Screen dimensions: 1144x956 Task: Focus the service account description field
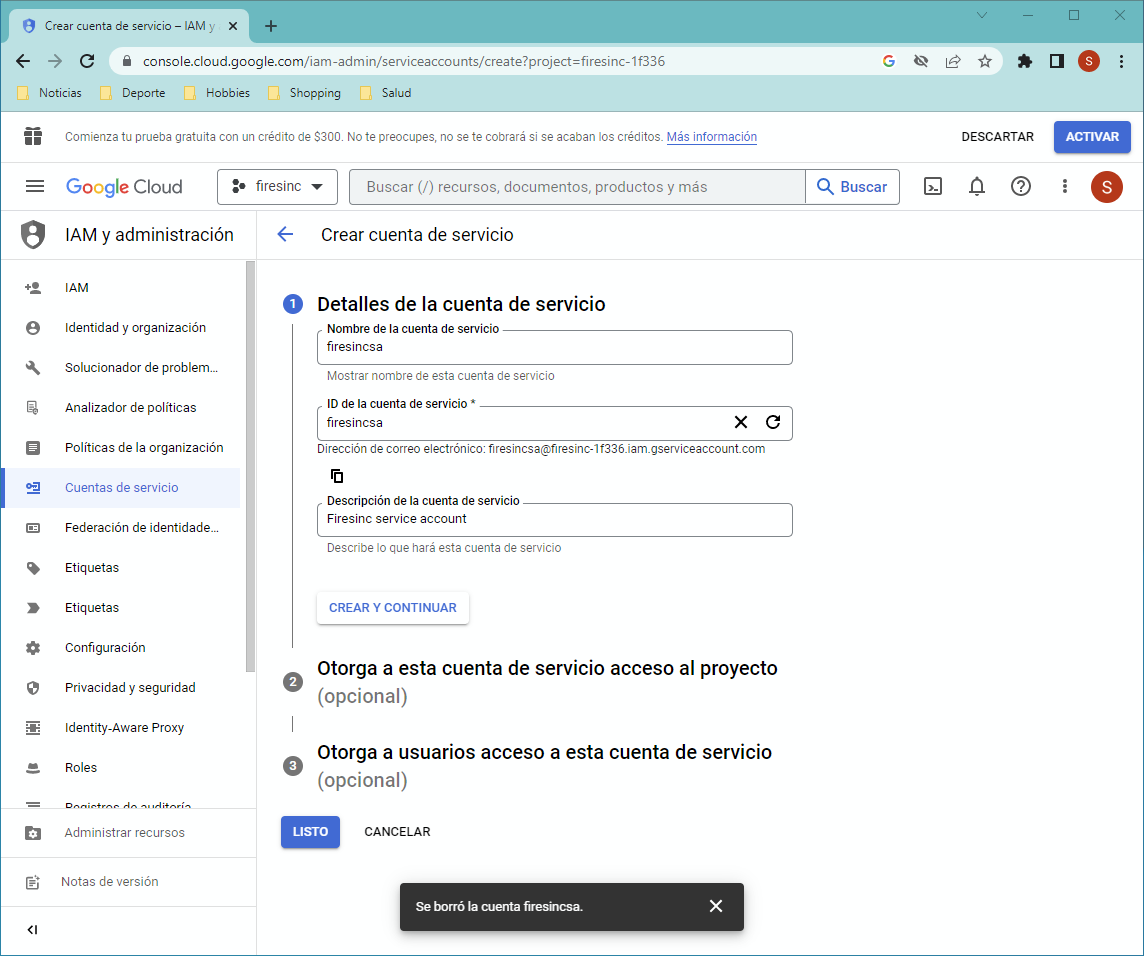pos(554,520)
